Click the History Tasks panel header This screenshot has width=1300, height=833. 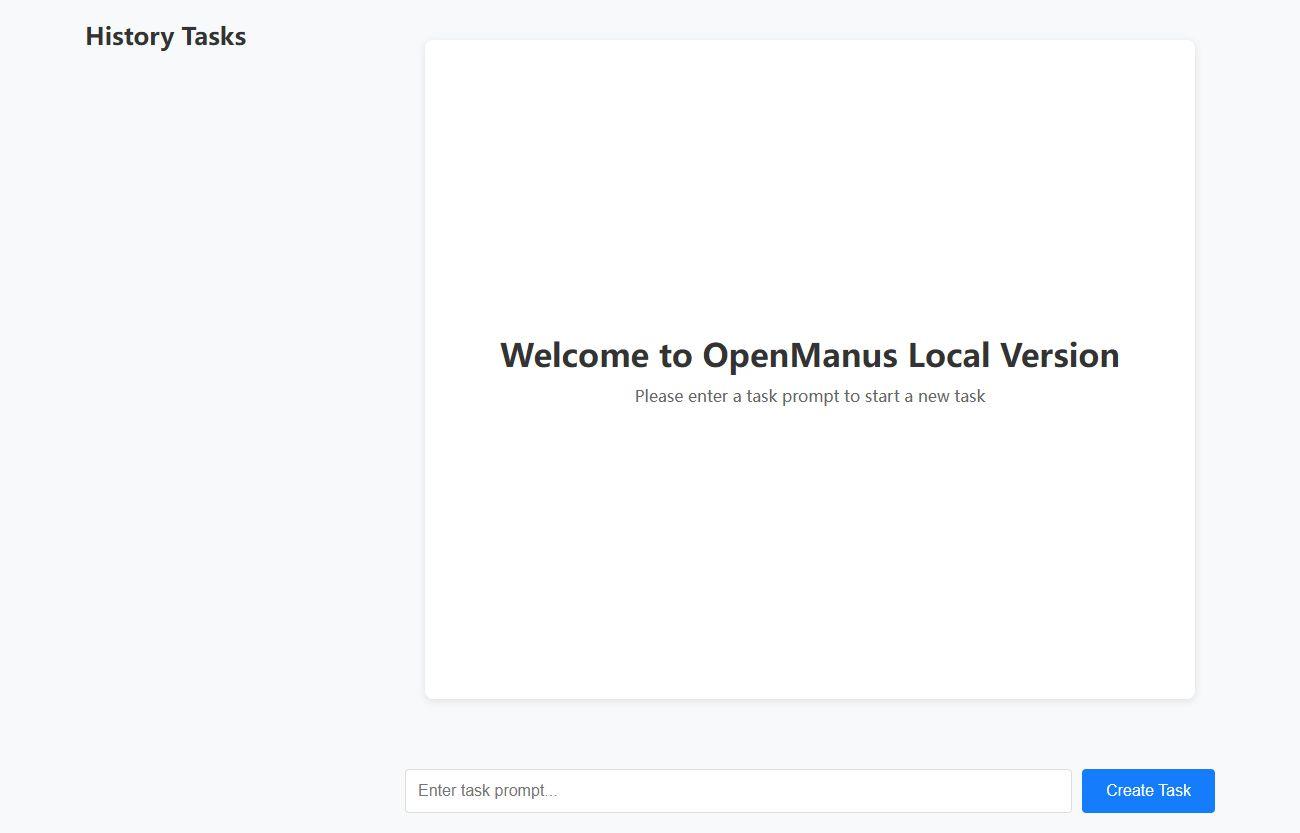(x=165, y=36)
